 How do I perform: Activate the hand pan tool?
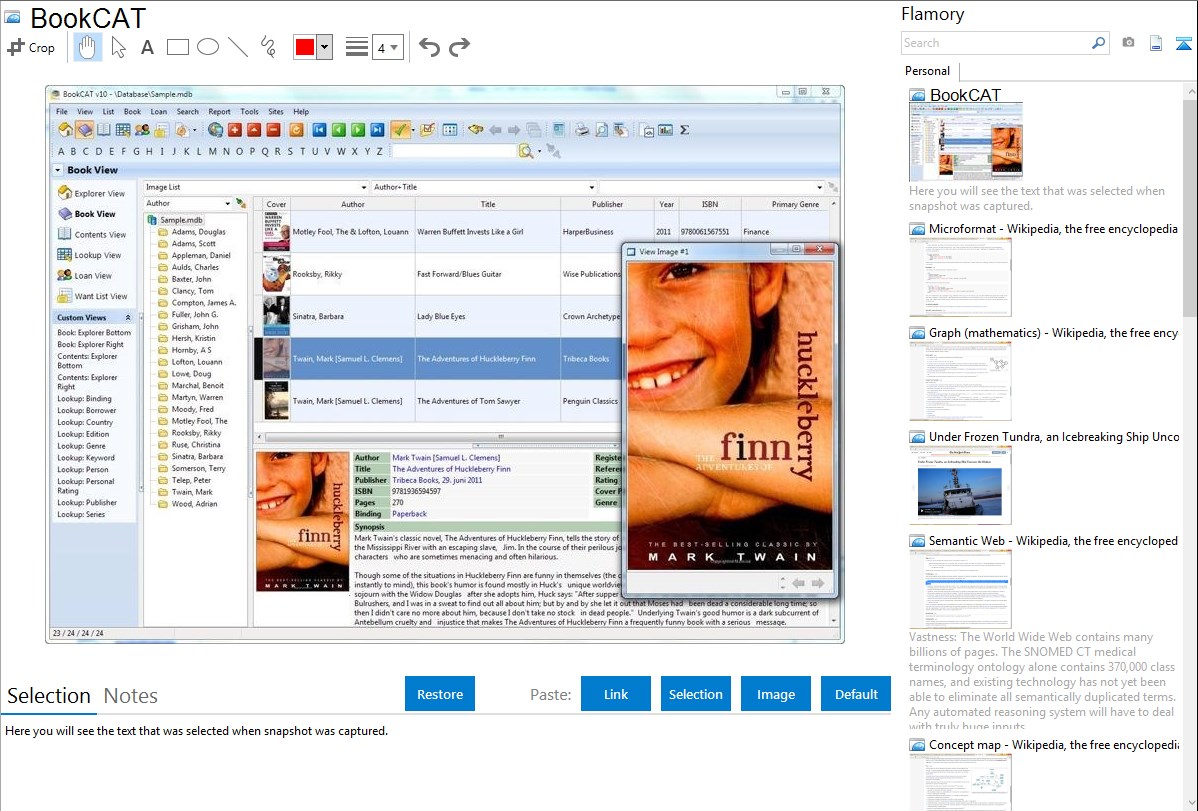click(x=87, y=47)
